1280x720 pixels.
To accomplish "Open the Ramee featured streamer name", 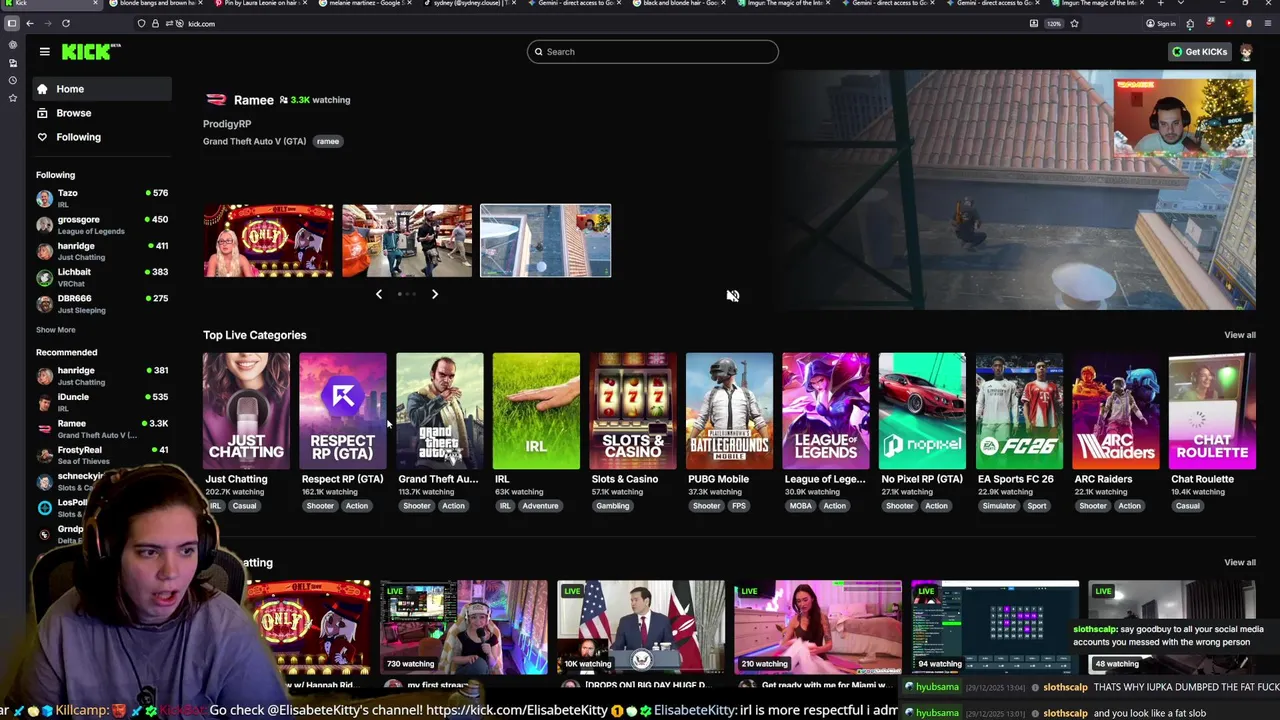I will 253,100.
